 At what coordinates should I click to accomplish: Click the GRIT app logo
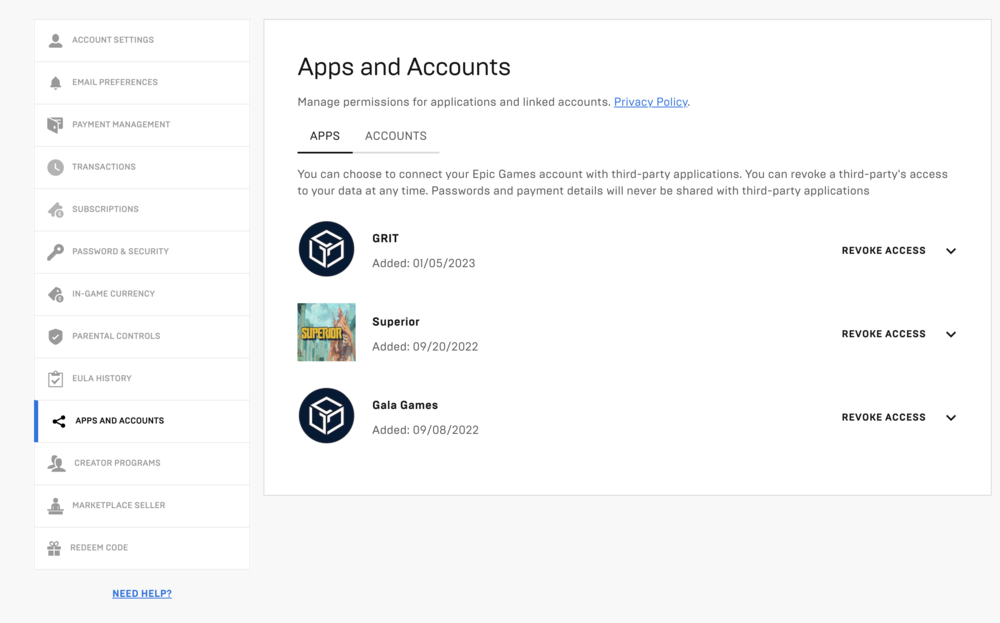[327, 249]
